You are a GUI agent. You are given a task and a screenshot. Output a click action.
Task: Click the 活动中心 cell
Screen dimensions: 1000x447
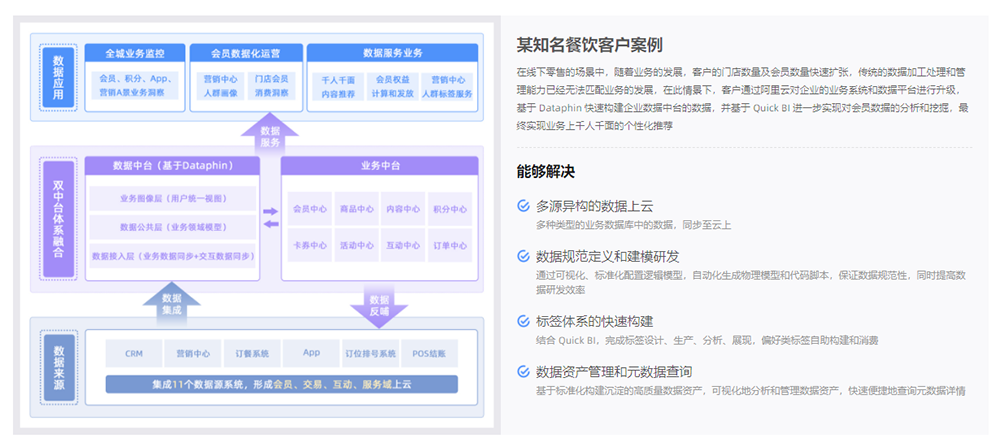tap(356, 245)
